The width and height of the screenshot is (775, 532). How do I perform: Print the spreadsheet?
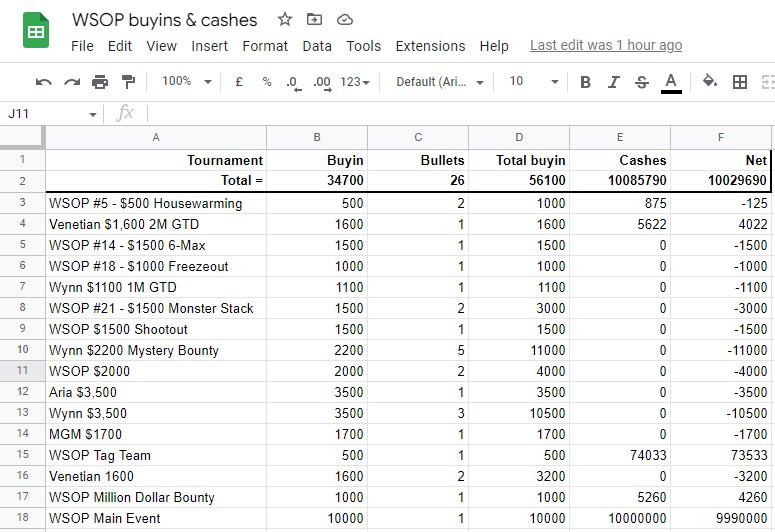(x=100, y=82)
